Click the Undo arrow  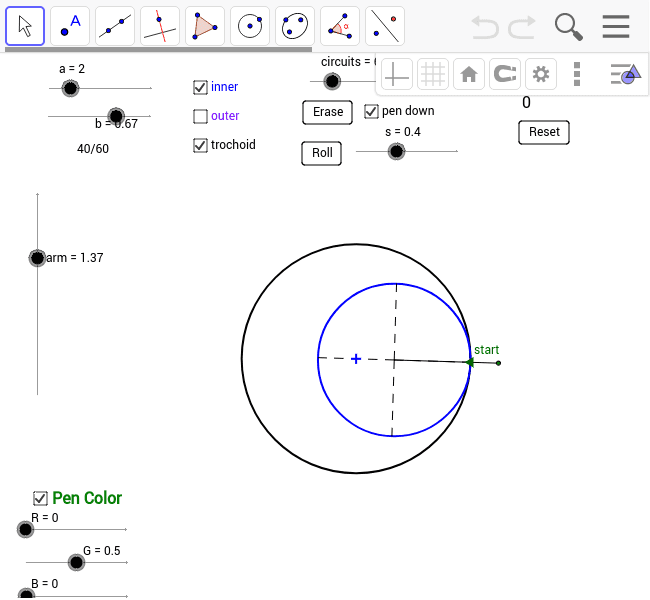(x=485, y=27)
